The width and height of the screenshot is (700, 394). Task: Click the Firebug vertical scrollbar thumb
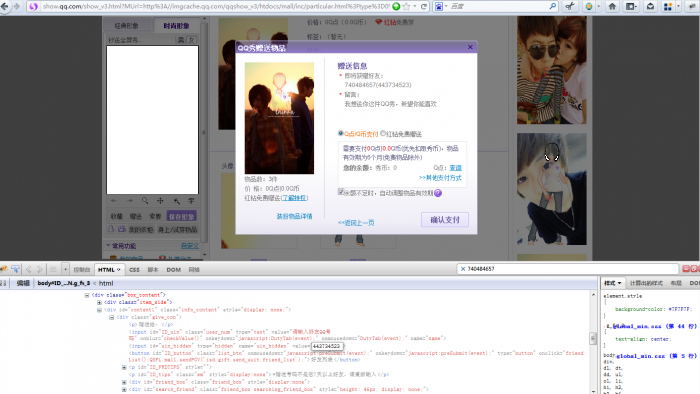click(593, 339)
